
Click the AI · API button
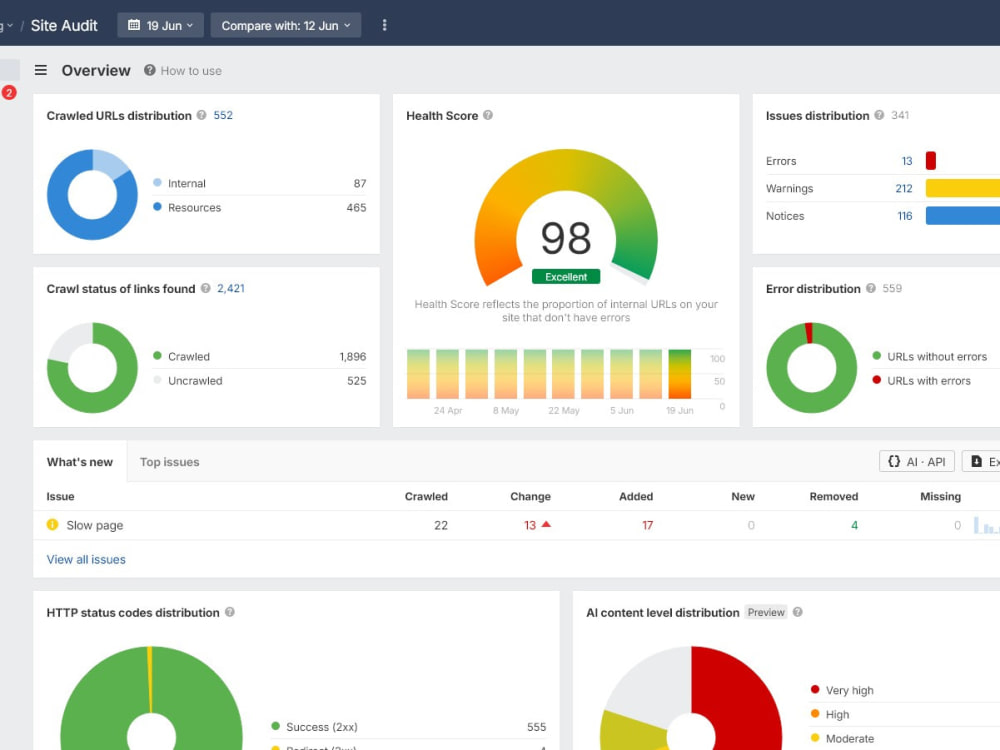916,462
